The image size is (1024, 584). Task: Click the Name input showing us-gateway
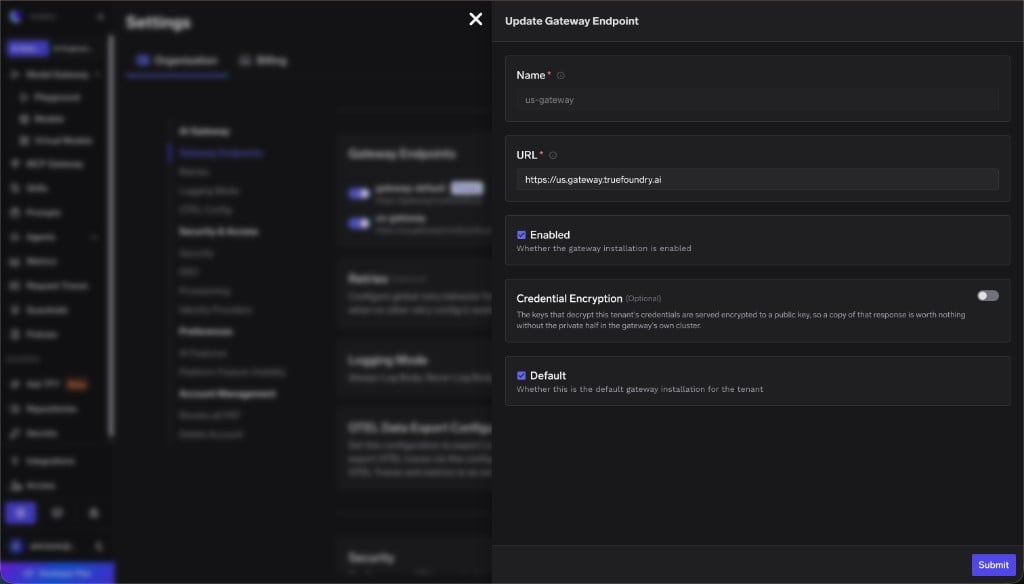click(757, 100)
